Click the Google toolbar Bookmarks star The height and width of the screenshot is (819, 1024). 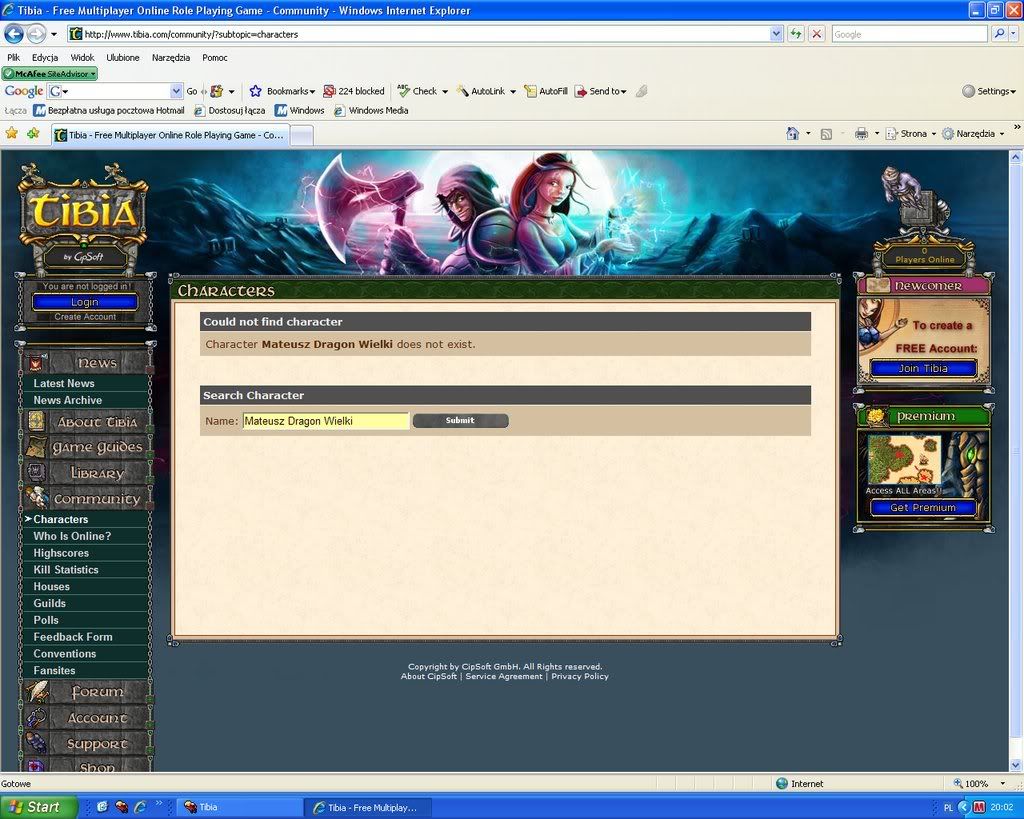(x=255, y=91)
